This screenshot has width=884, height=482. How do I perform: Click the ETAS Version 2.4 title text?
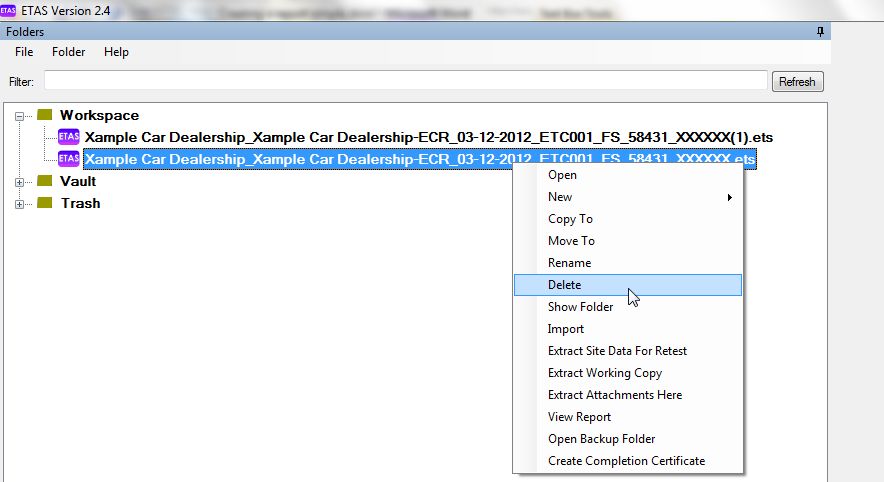click(65, 10)
